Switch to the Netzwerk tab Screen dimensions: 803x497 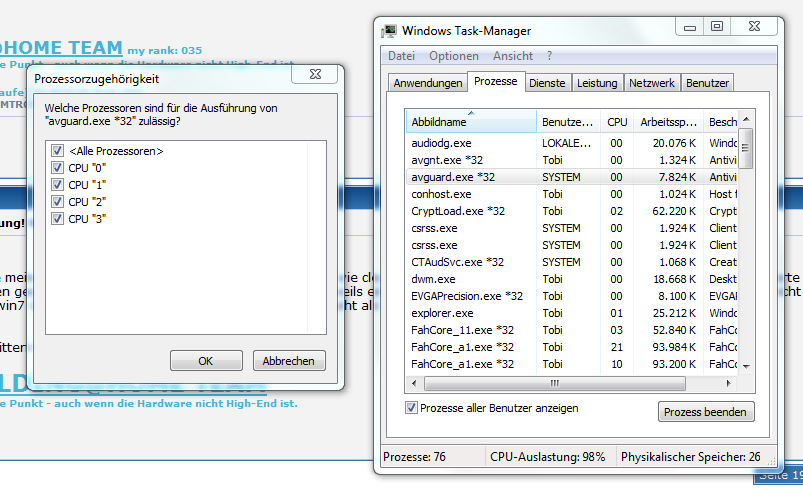[x=651, y=83]
